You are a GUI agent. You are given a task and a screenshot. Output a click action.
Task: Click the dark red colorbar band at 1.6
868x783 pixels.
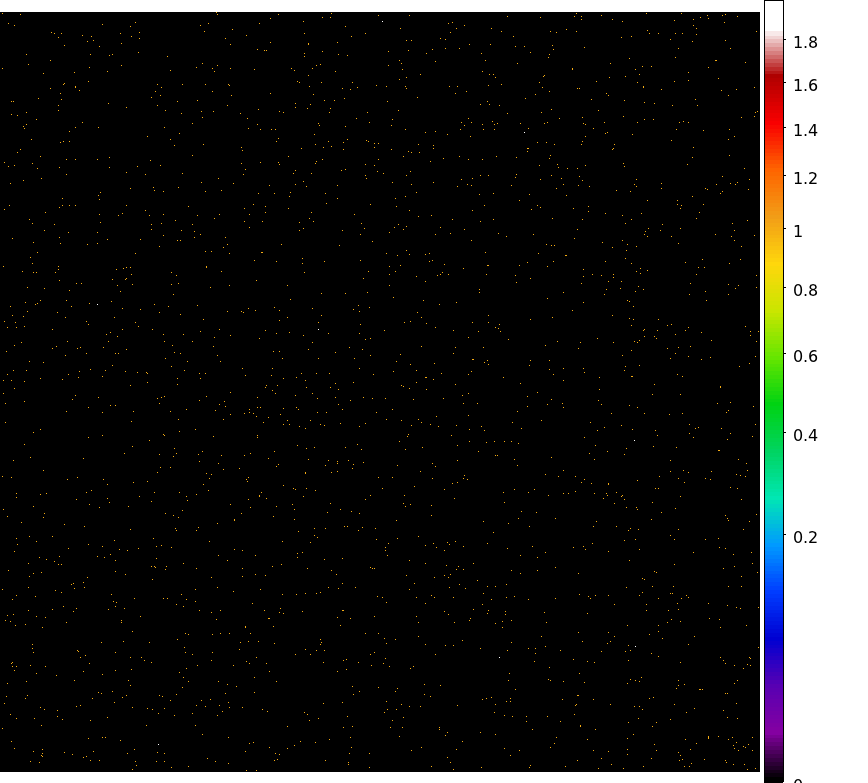tap(774, 85)
